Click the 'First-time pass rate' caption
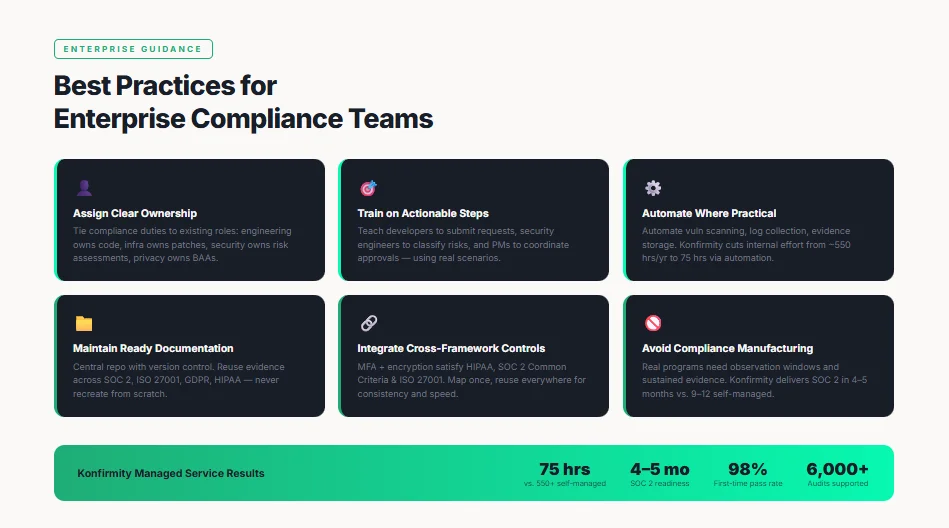This screenshot has width=949, height=528. point(747,483)
